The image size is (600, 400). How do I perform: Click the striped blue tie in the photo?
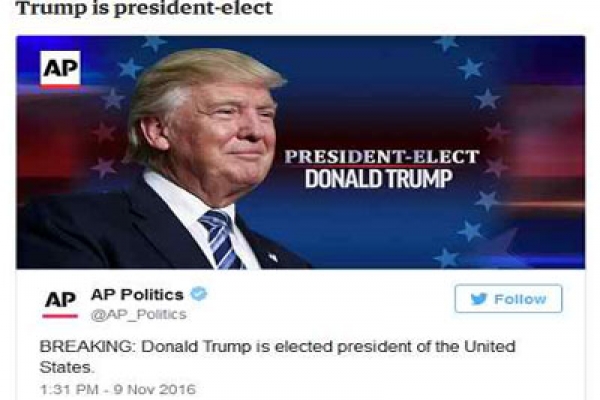pos(221,239)
